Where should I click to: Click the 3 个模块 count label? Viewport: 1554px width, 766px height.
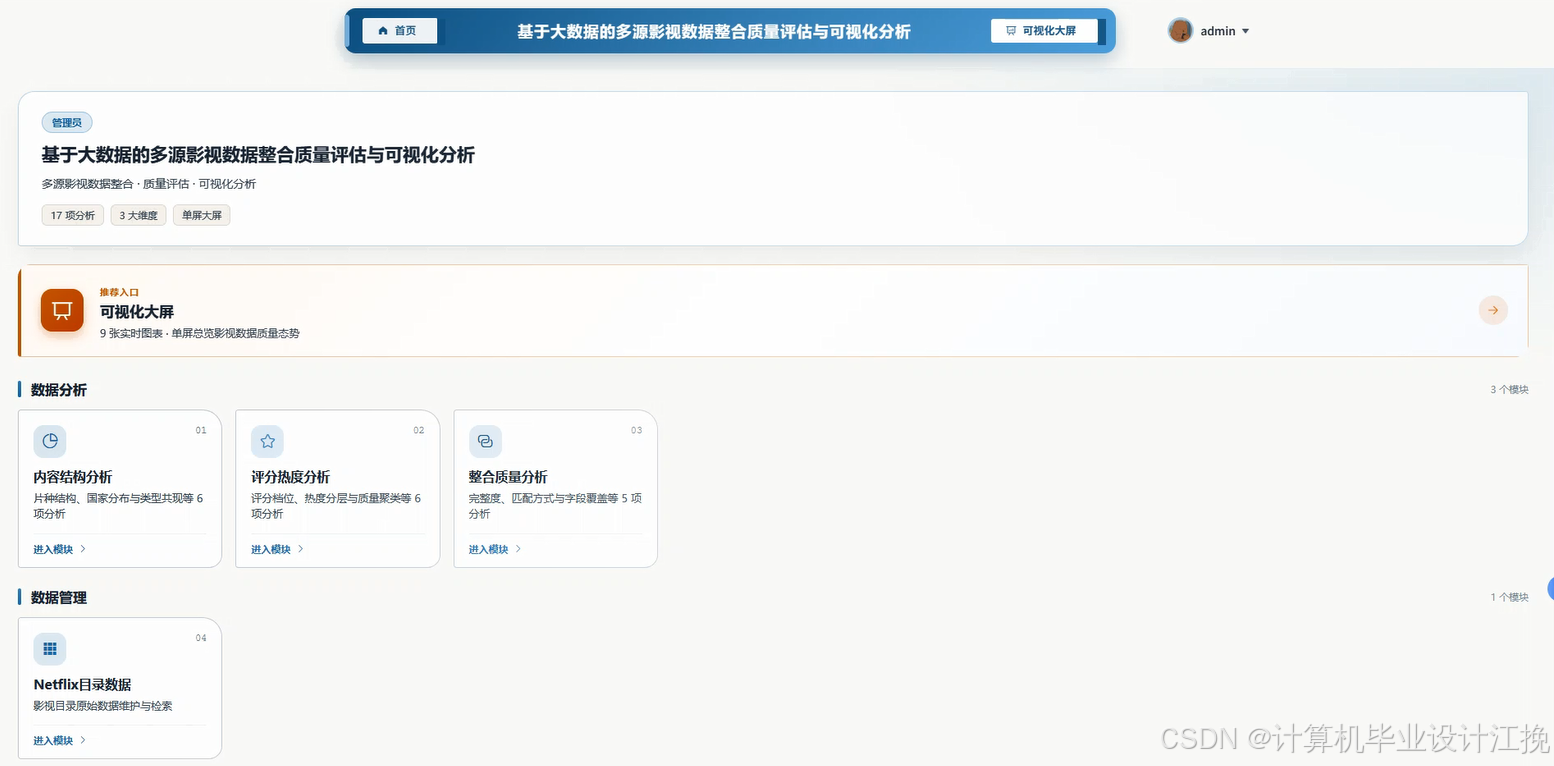[x=1509, y=390]
